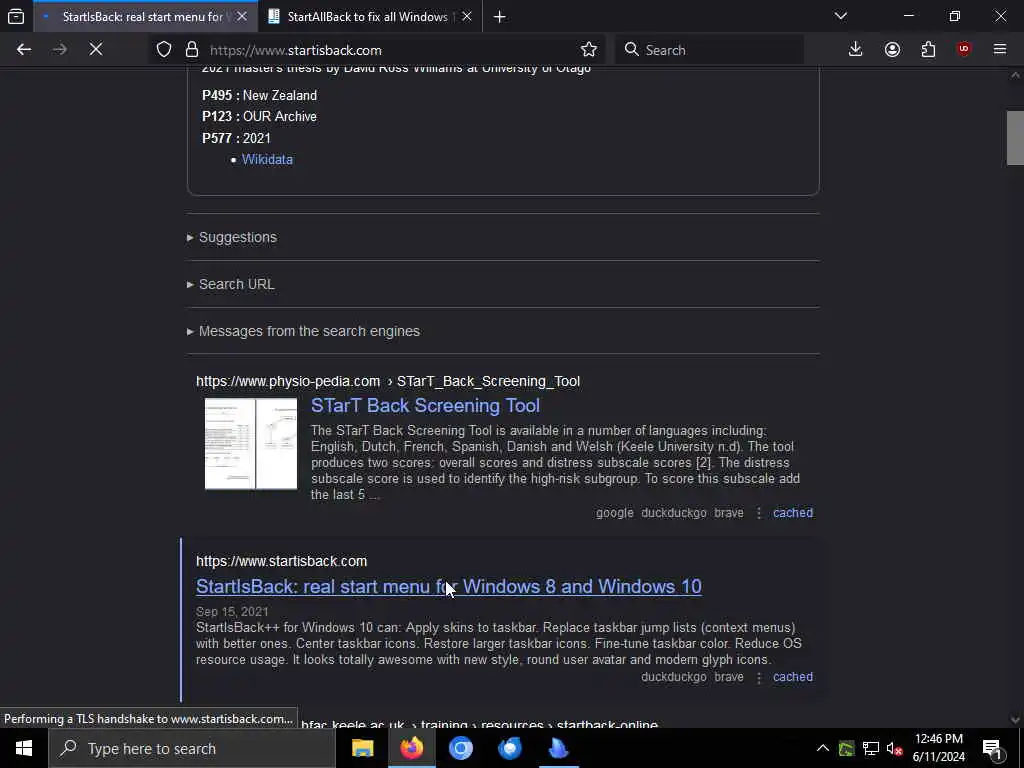Click the muted volume tray icon
Viewport: 1024px width, 768px height.
894,748
